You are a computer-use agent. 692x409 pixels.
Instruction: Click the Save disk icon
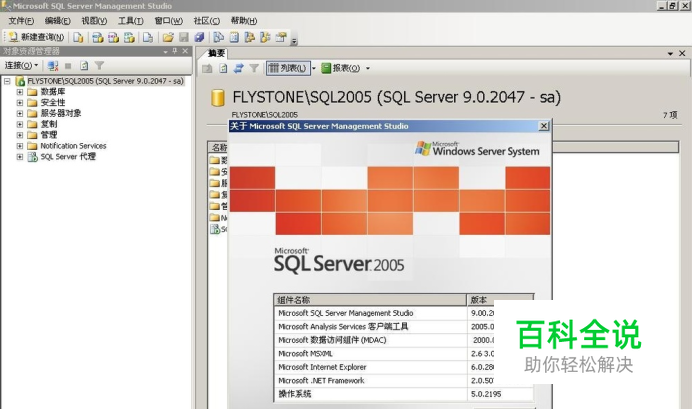point(184,38)
